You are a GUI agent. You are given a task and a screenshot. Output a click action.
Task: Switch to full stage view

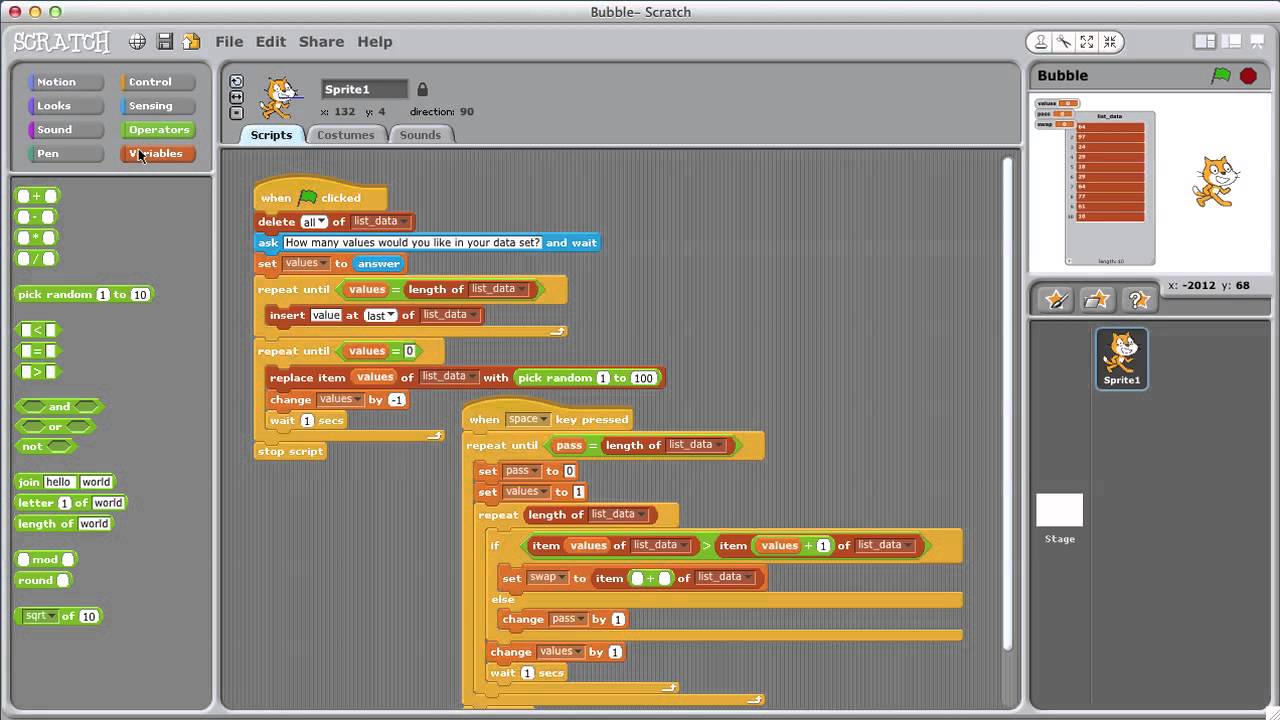[1232, 42]
